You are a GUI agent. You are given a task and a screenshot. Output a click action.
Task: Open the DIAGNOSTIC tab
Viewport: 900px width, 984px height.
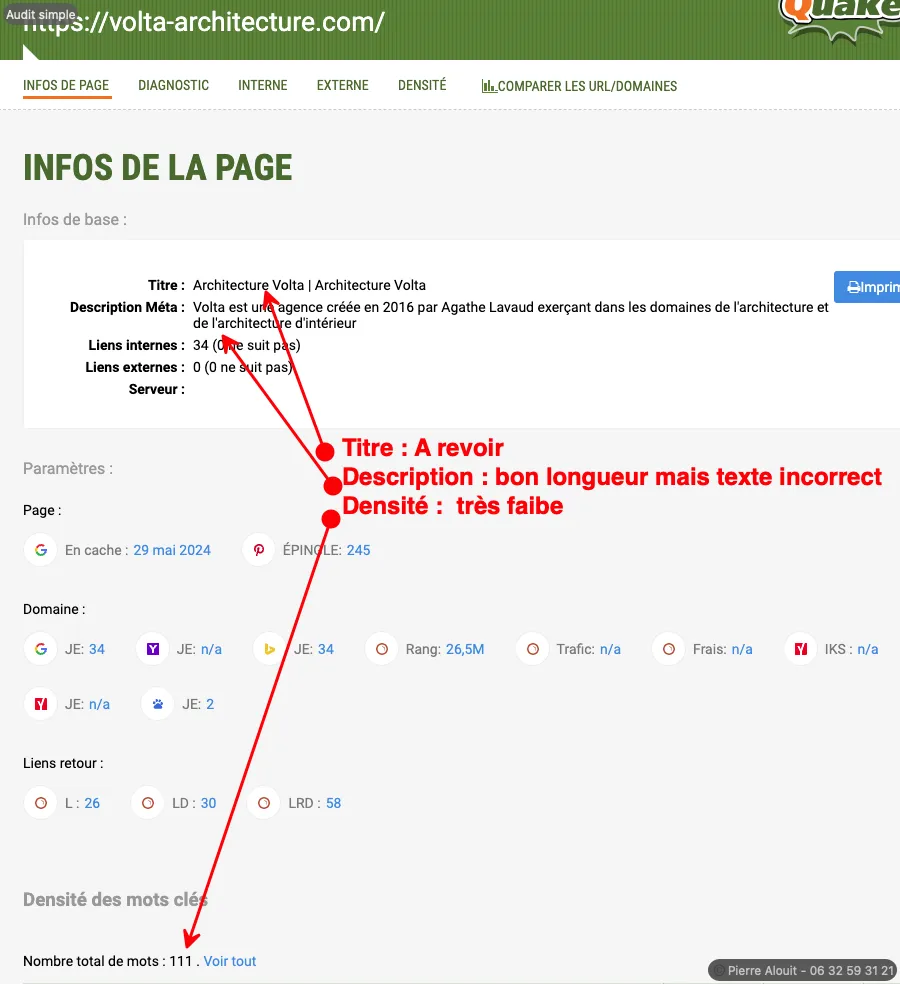[x=173, y=86]
